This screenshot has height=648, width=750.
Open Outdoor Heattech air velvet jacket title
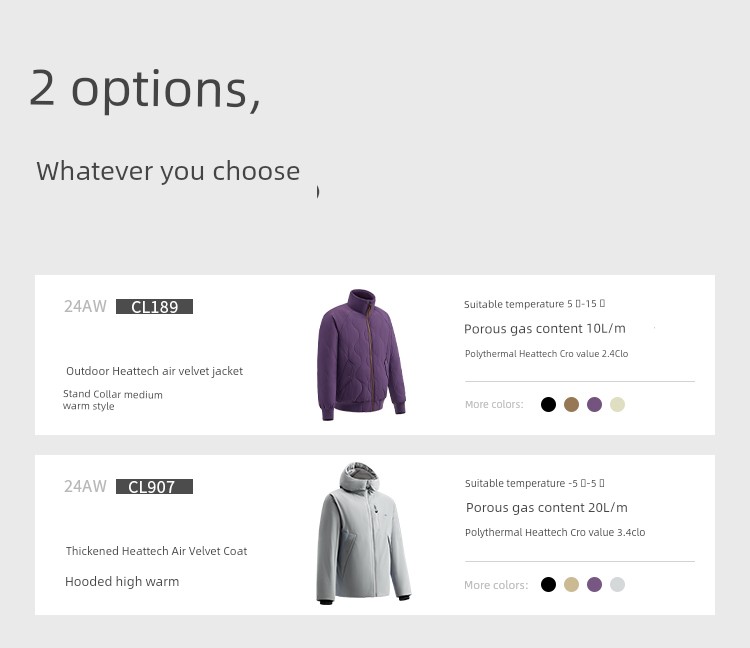click(x=154, y=371)
